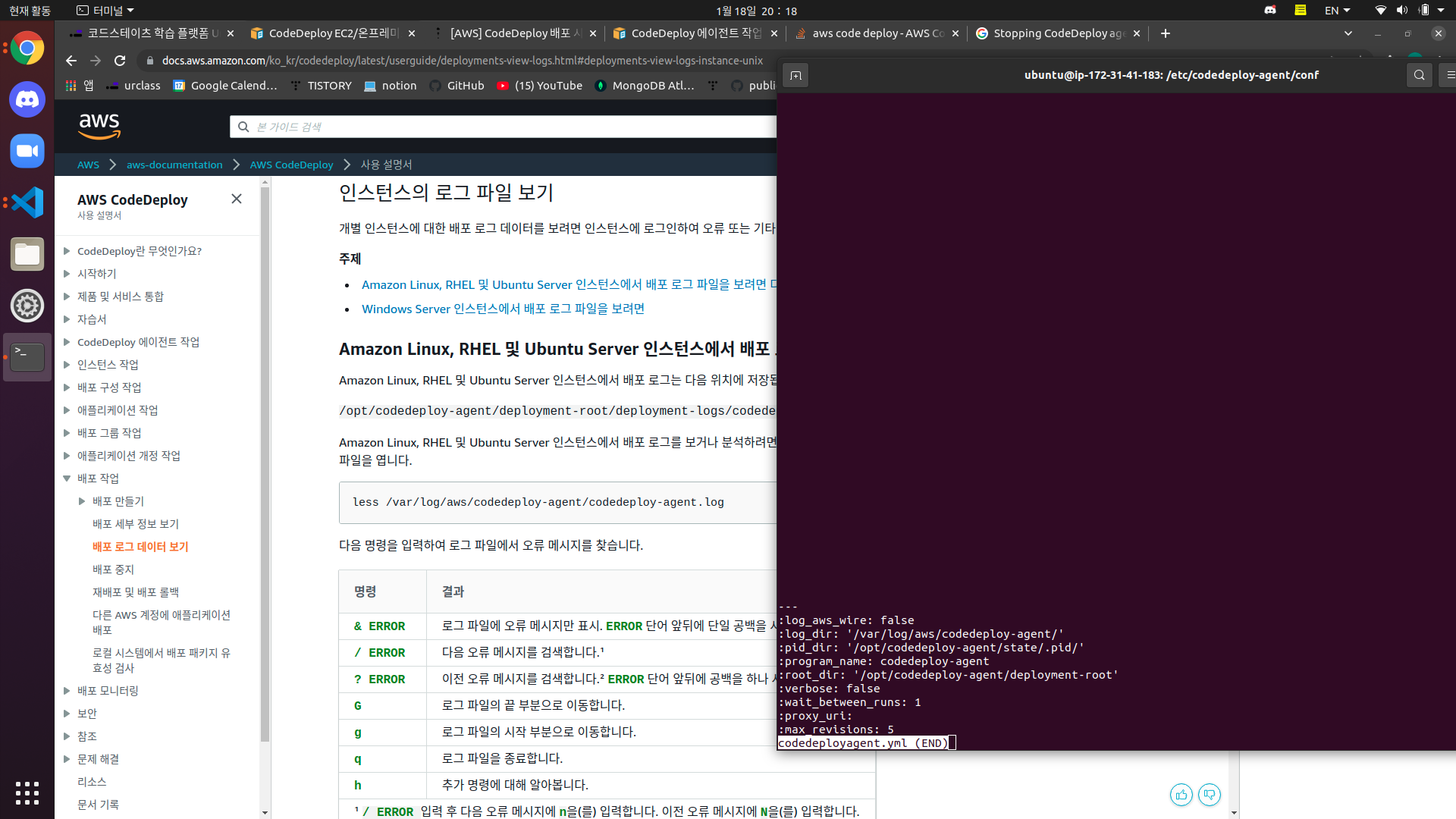Open system Settings gear in the dock
The height and width of the screenshot is (819, 1456).
click(27, 306)
